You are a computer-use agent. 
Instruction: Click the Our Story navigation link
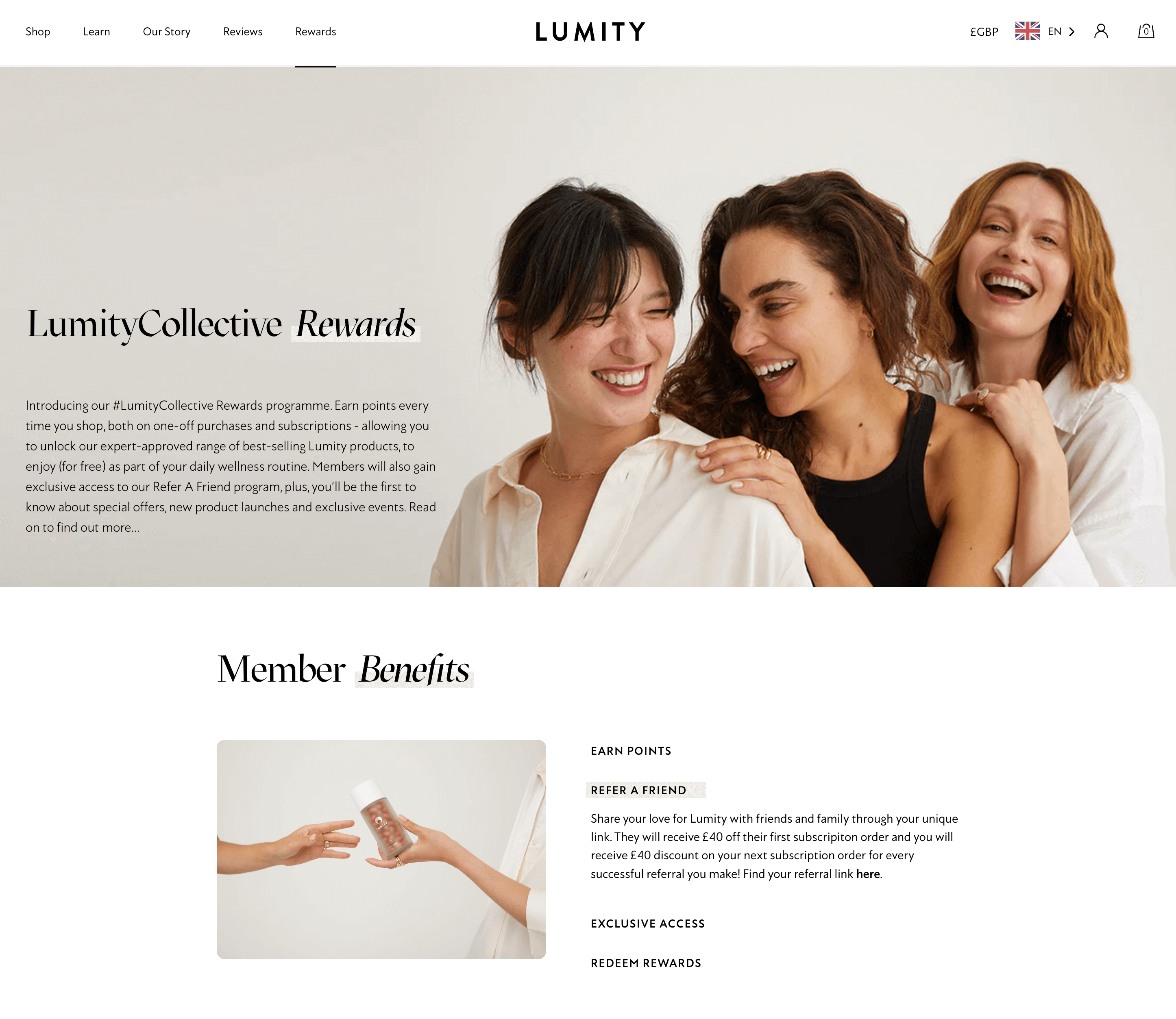click(166, 31)
